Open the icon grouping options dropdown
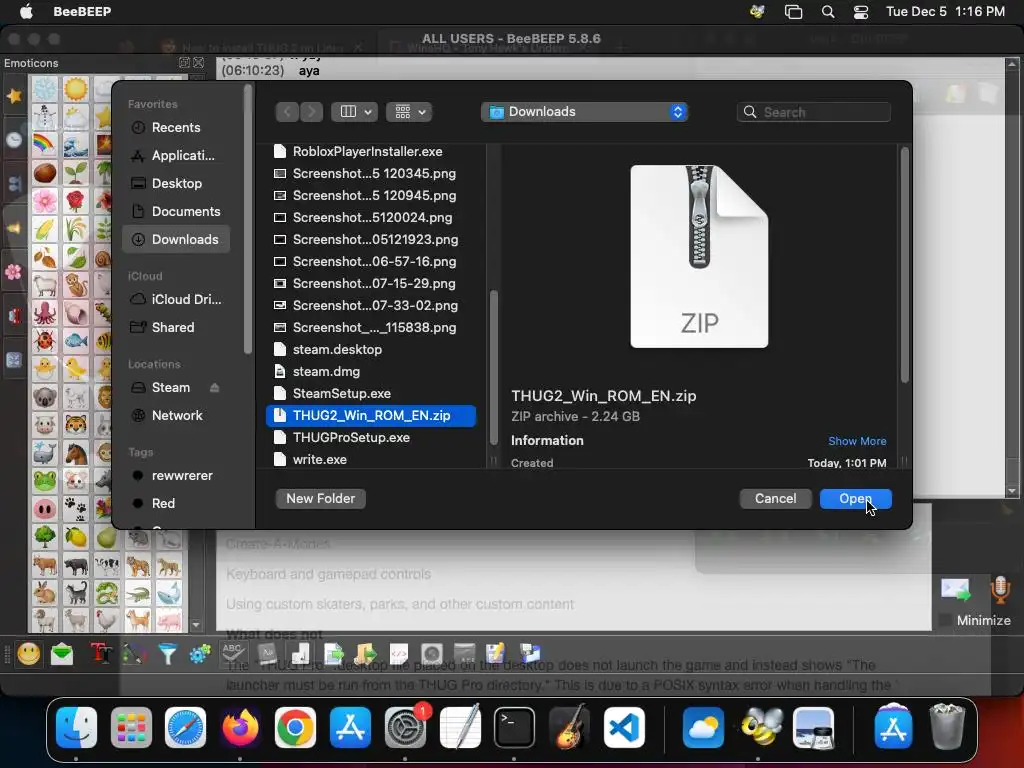1024x768 pixels. [409, 112]
